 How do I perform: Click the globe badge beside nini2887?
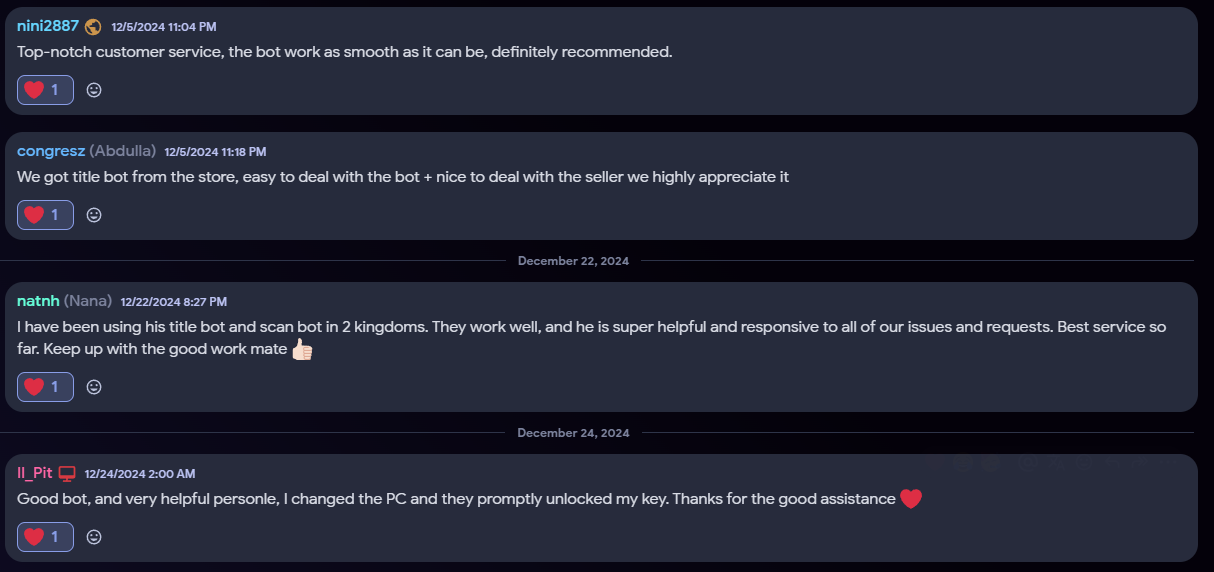pos(93,27)
